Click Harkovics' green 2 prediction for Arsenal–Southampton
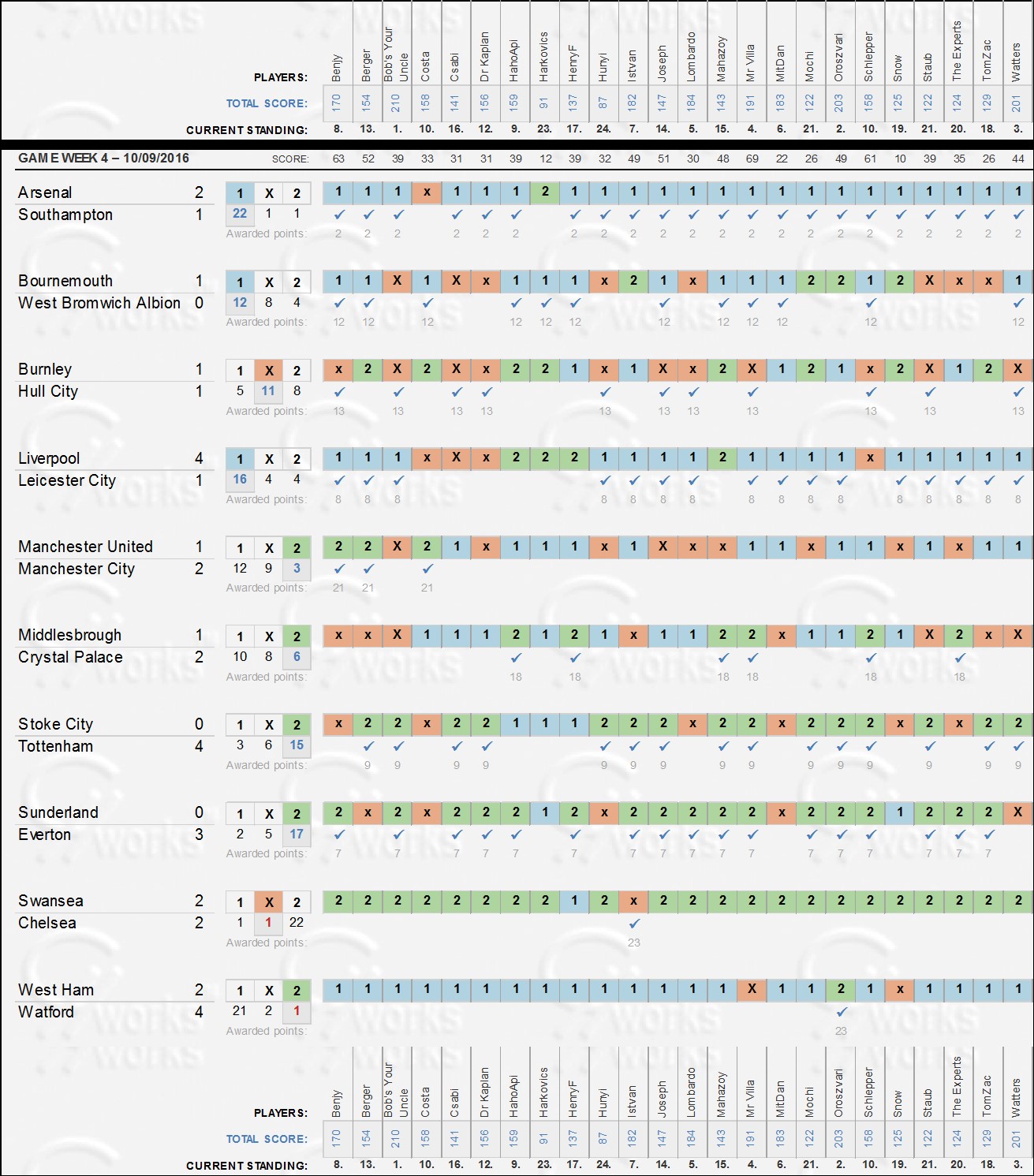This screenshot has width=1034, height=1176. (545, 192)
